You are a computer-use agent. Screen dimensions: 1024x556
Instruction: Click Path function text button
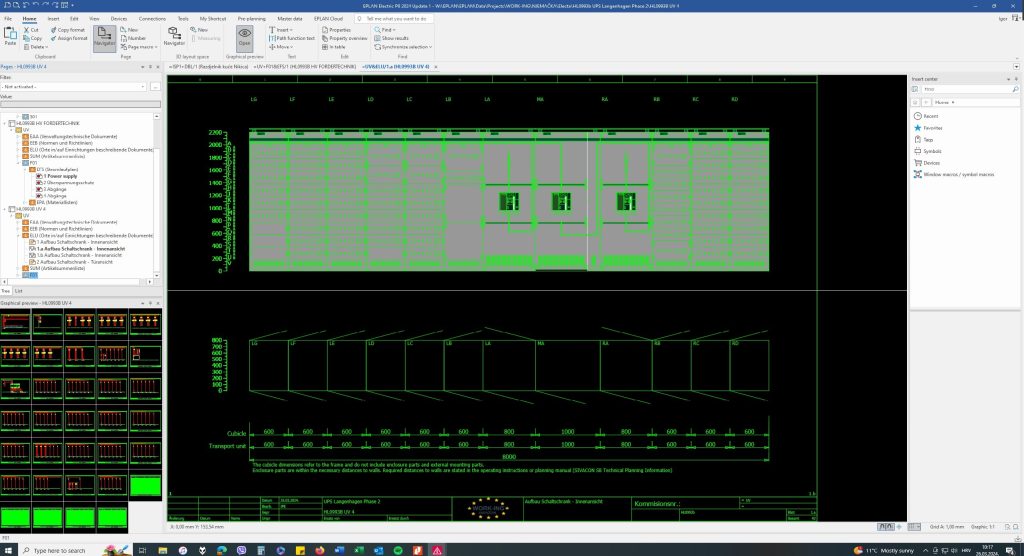(294, 38)
